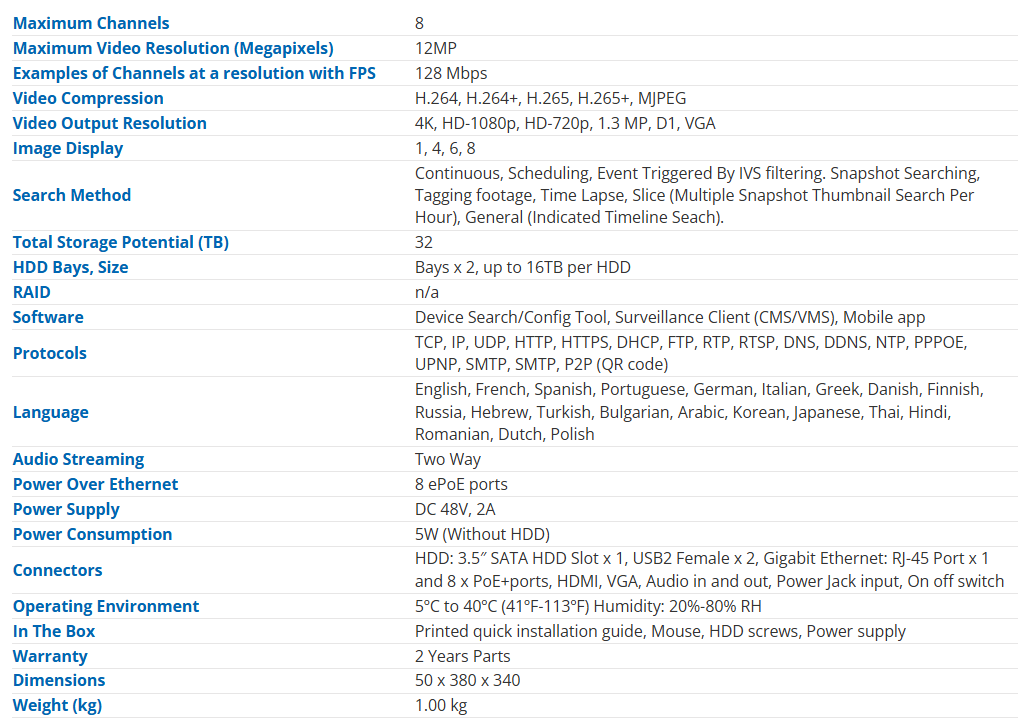1026x727 pixels.
Task: Click the Audio Streaming label
Action: (x=78, y=459)
